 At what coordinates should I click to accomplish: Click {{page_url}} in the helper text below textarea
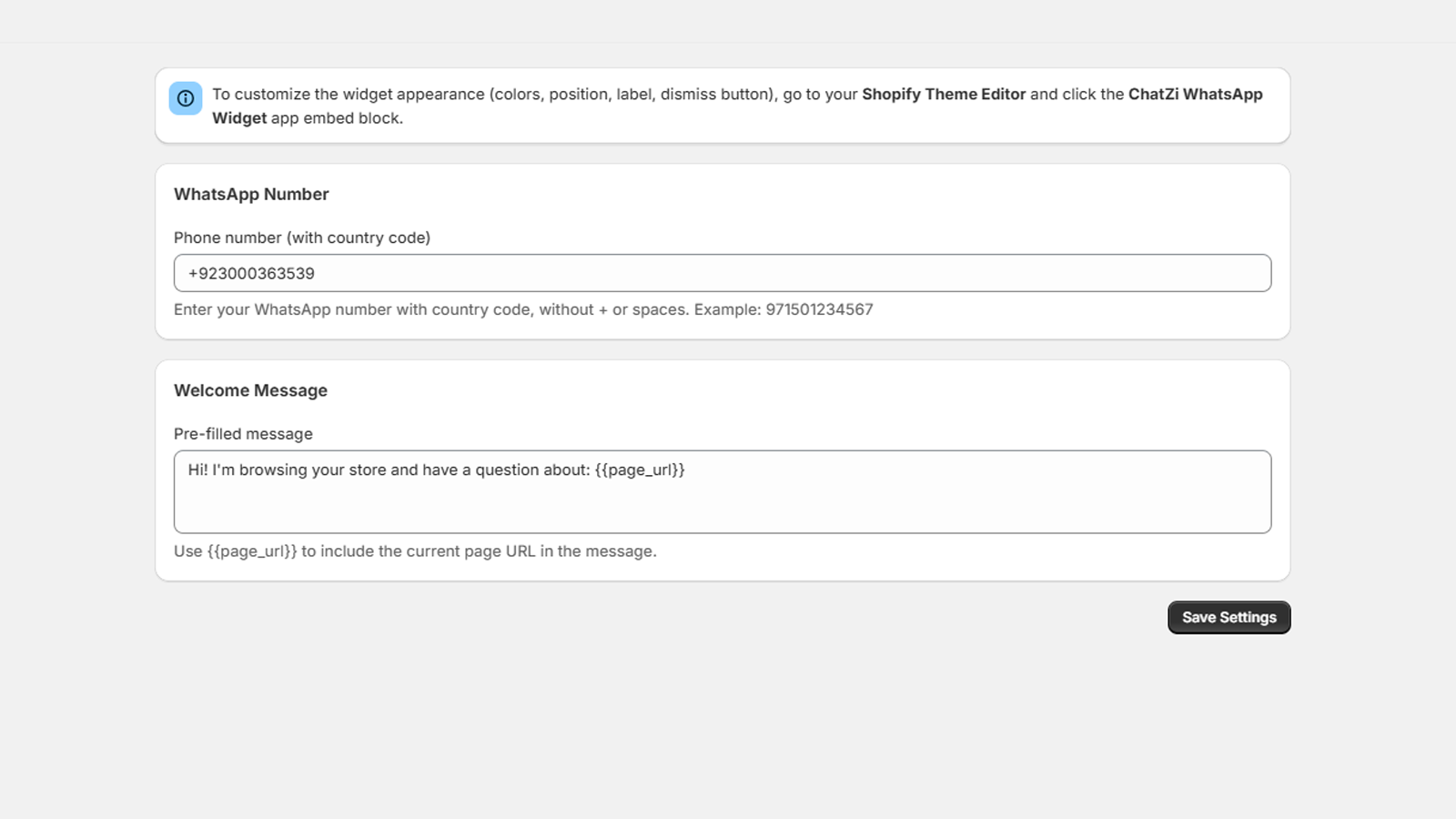coord(252,551)
